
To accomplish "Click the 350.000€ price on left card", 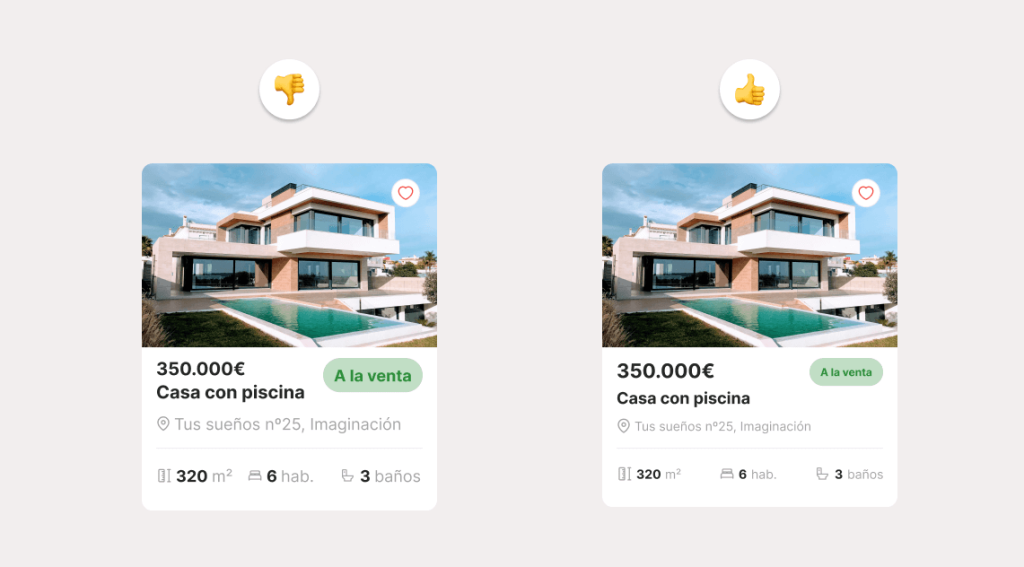I will pos(200,368).
